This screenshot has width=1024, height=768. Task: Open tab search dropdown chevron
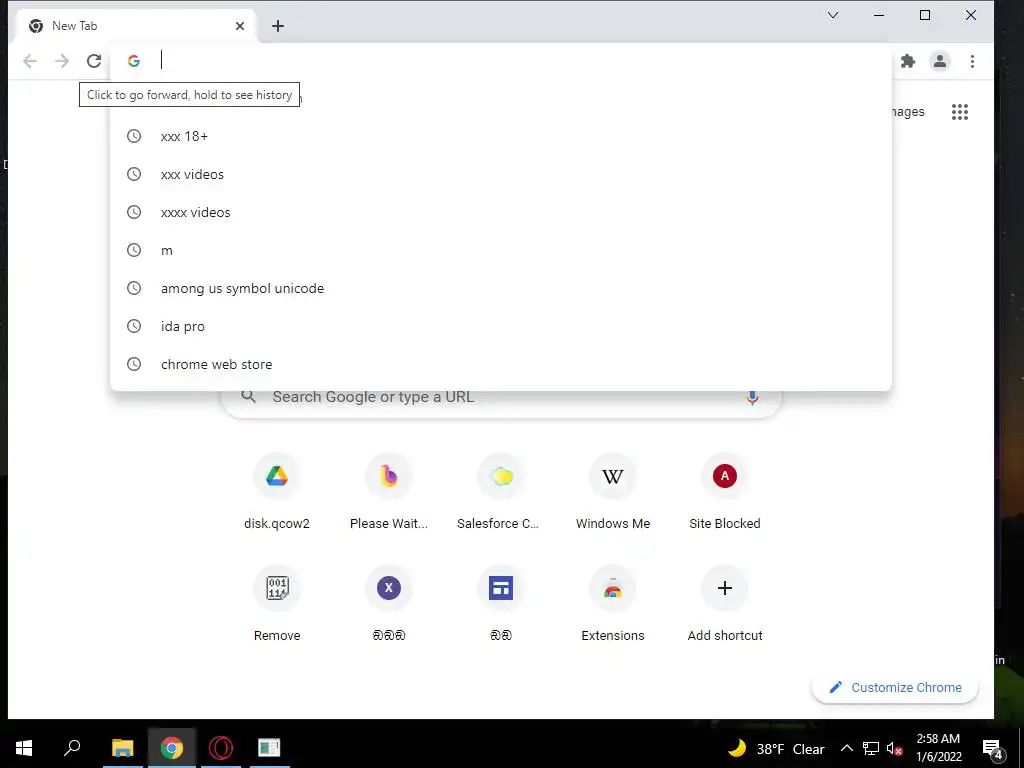coord(833,15)
